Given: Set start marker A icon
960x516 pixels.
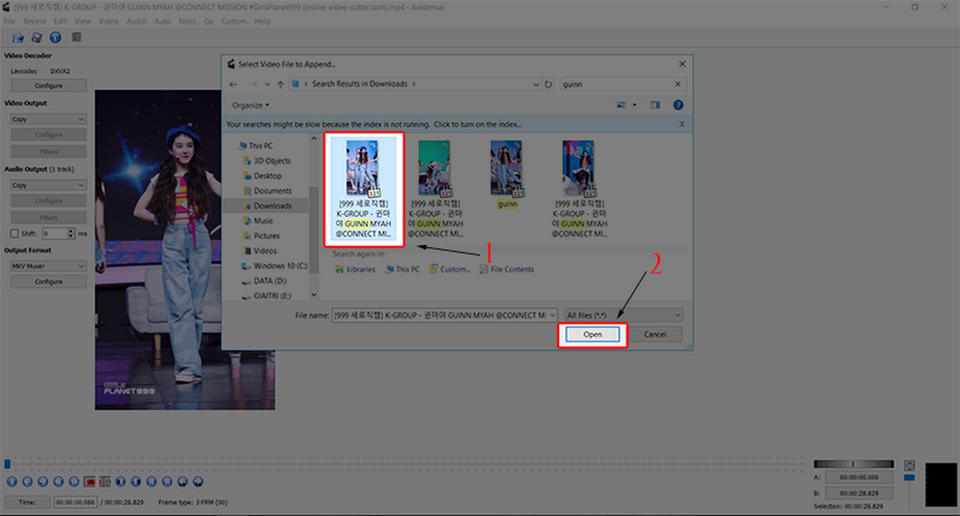Looking at the screenshot, I should click(90, 482).
